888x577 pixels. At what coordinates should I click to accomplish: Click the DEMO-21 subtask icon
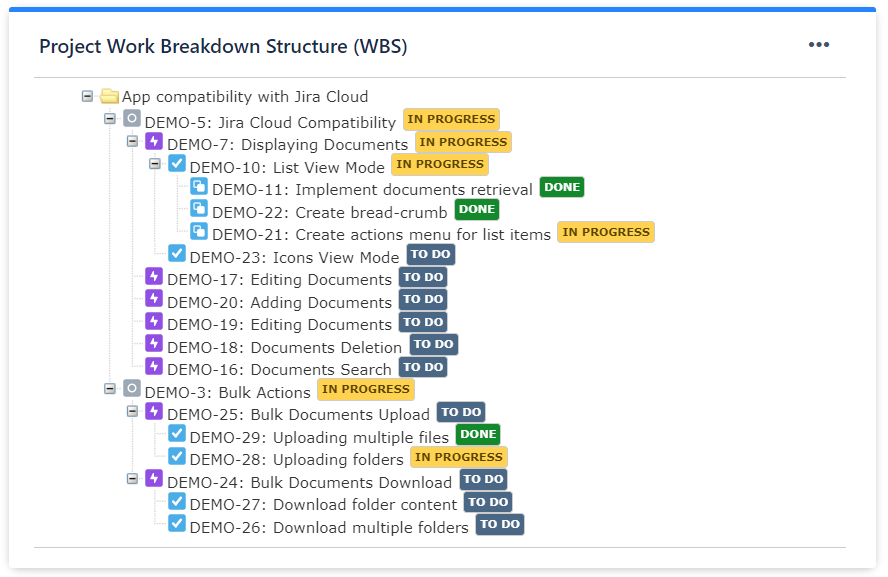tap(199, 231)
